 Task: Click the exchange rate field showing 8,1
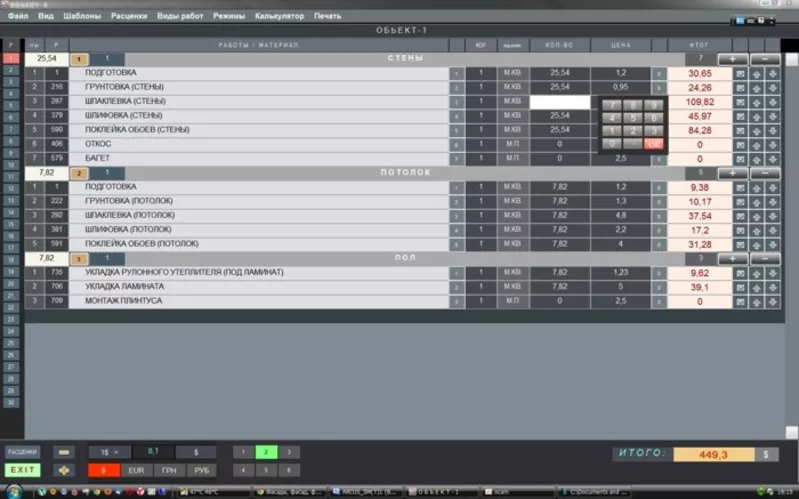[x=153, y=452]
